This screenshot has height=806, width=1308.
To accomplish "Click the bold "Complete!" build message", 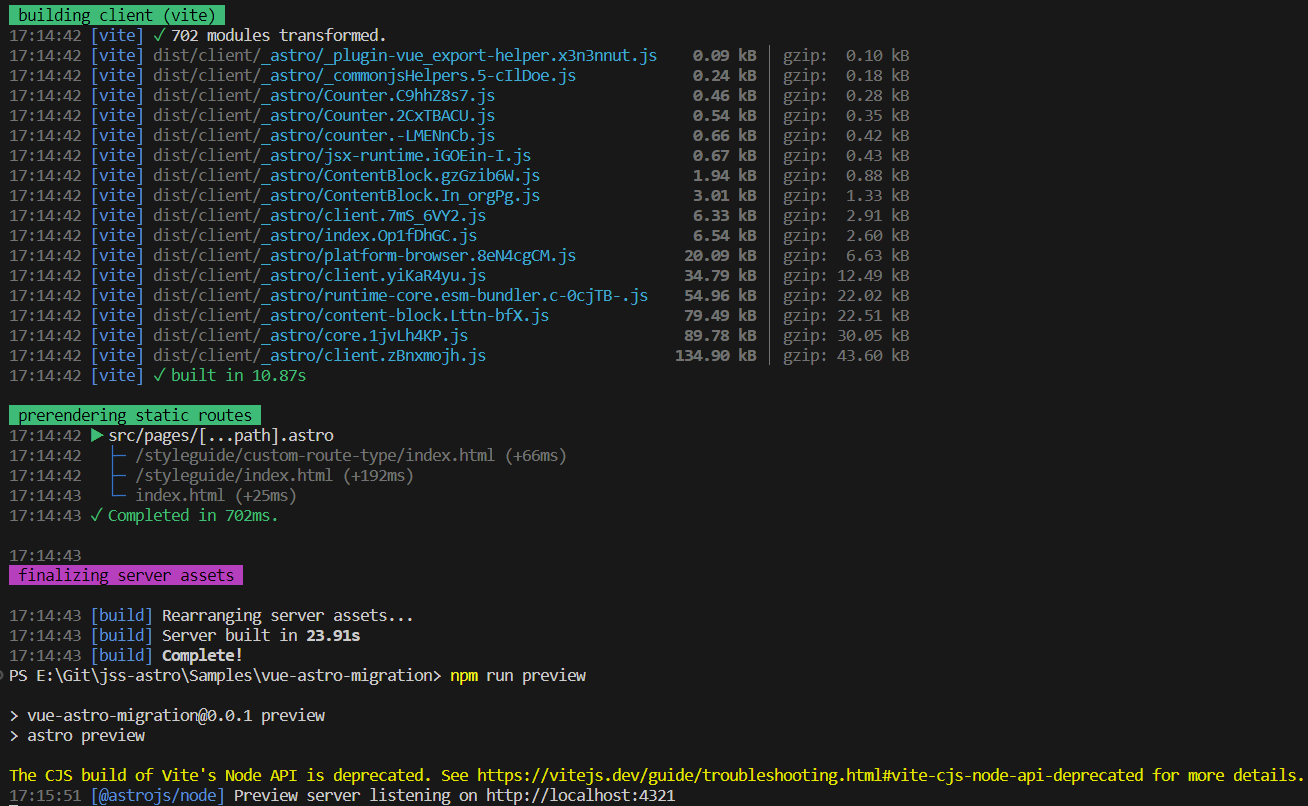I will pos(202,656).
